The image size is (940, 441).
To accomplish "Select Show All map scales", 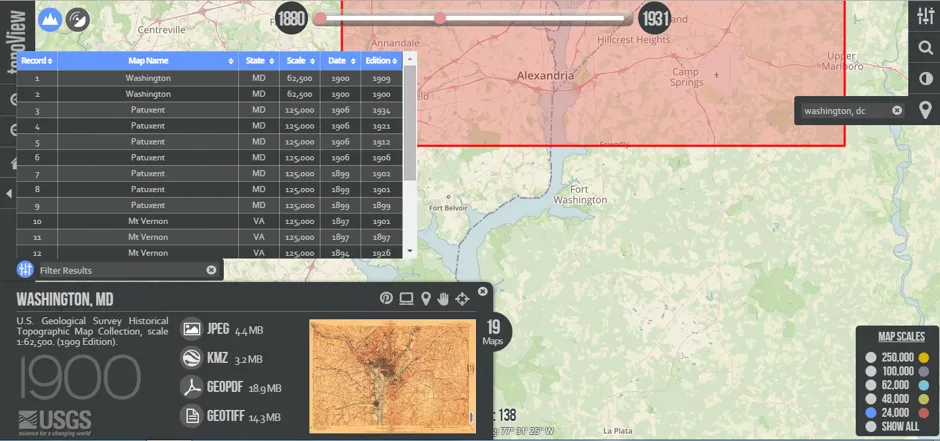I will [x=870, y=426].
